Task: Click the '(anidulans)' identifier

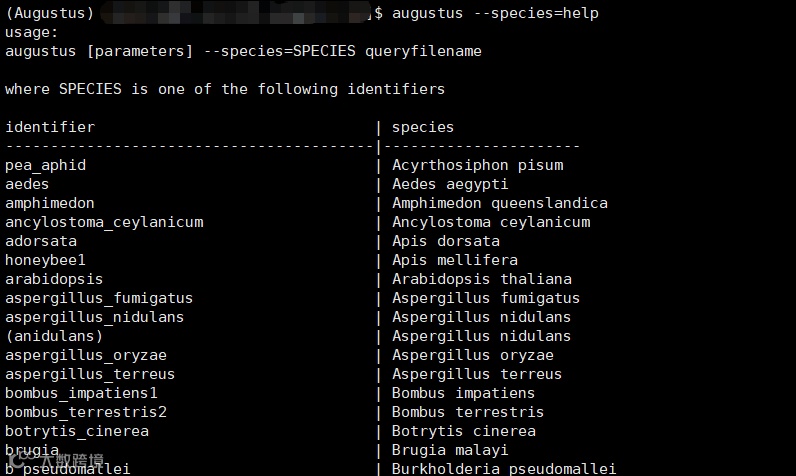Action: tap(54, 336)
